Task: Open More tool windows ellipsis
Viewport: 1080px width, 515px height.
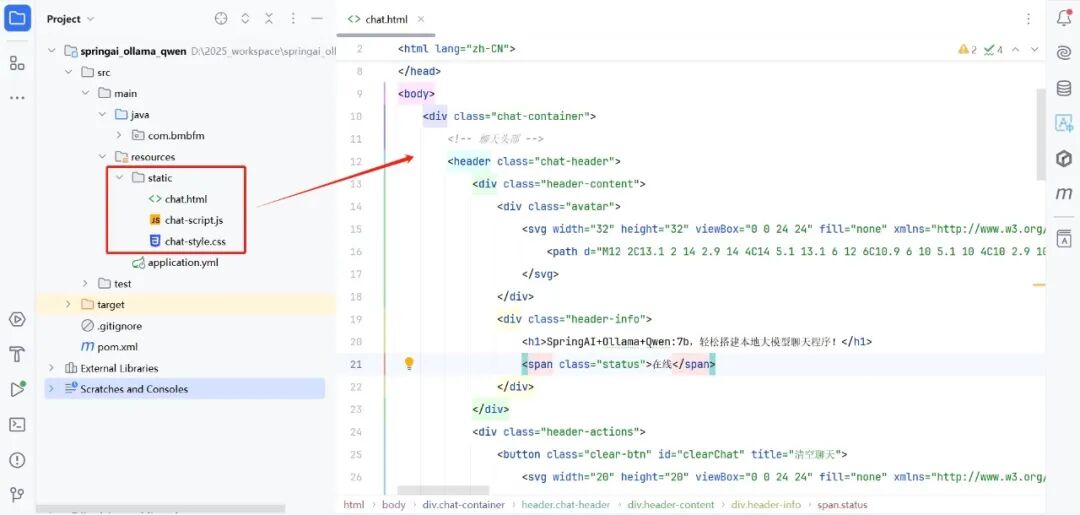Action: (x=17, y=98)
